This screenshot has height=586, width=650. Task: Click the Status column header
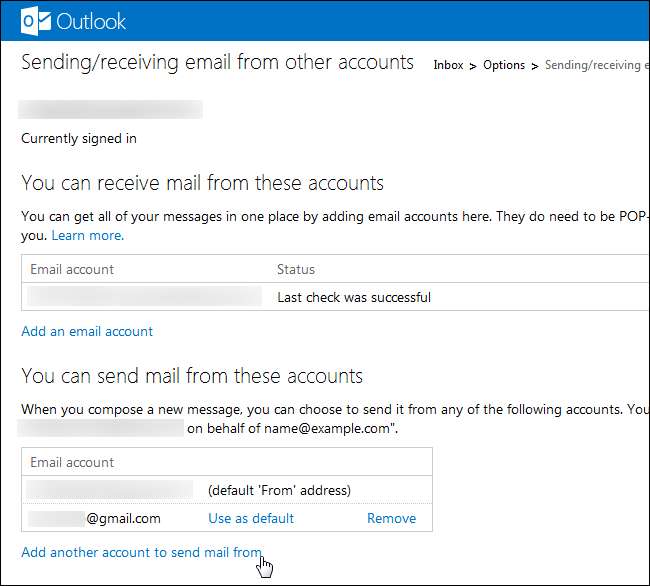pos(295,269)
